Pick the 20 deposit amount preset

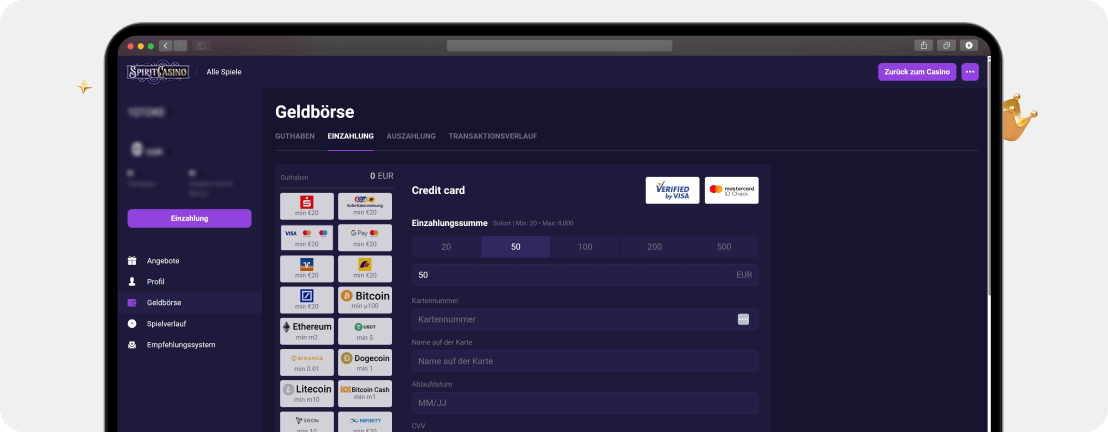tap(446, 247)
